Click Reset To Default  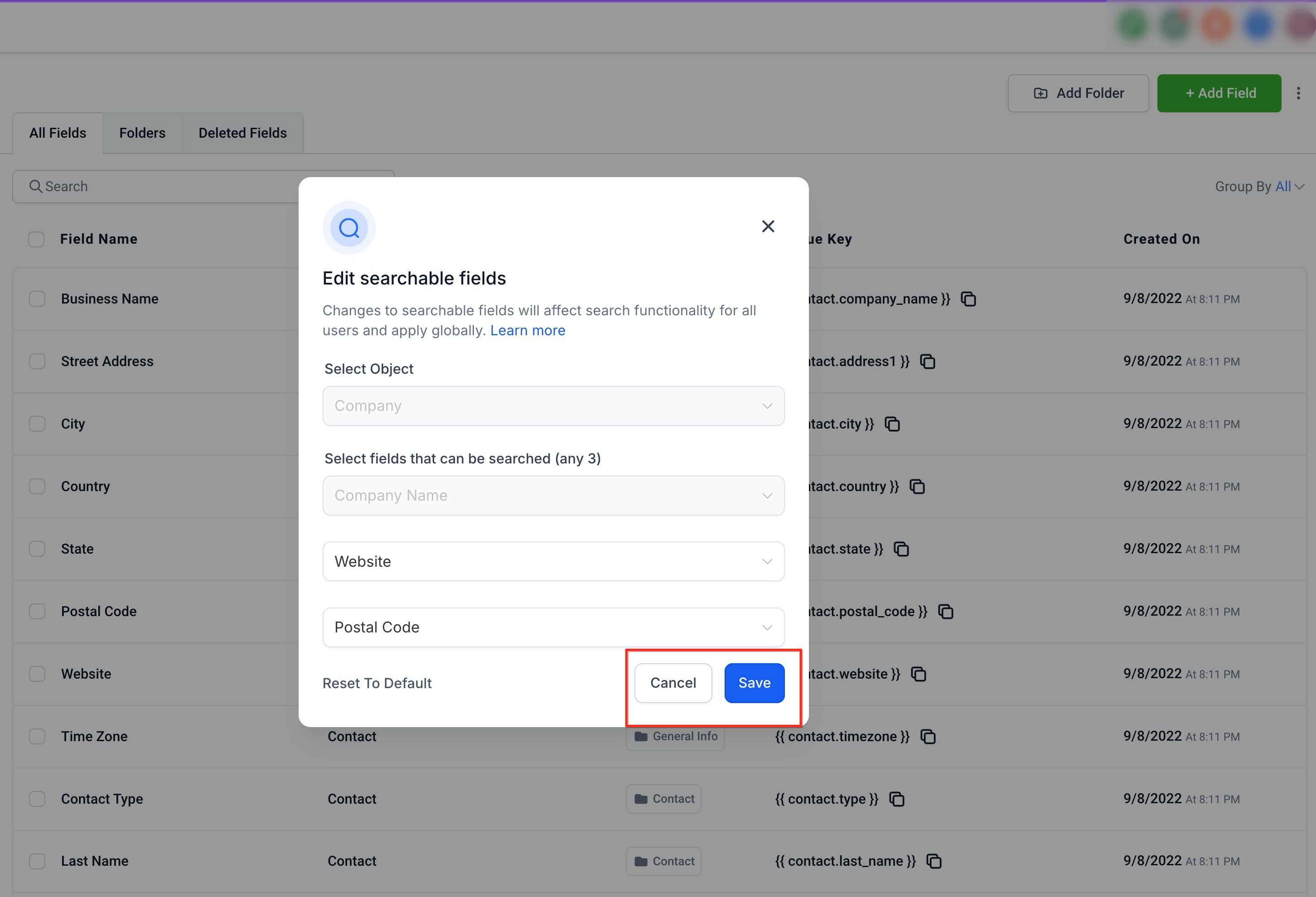click(377, 683)
